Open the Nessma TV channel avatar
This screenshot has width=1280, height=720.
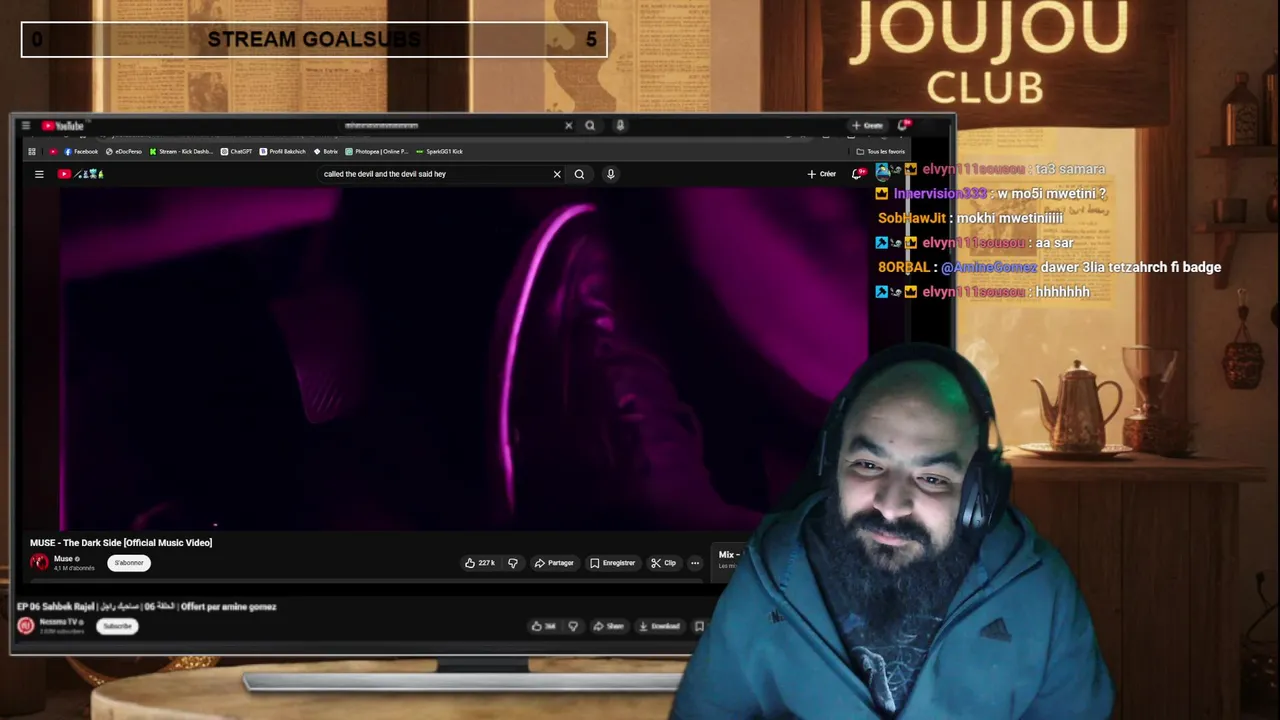click(x=26, y=626)
